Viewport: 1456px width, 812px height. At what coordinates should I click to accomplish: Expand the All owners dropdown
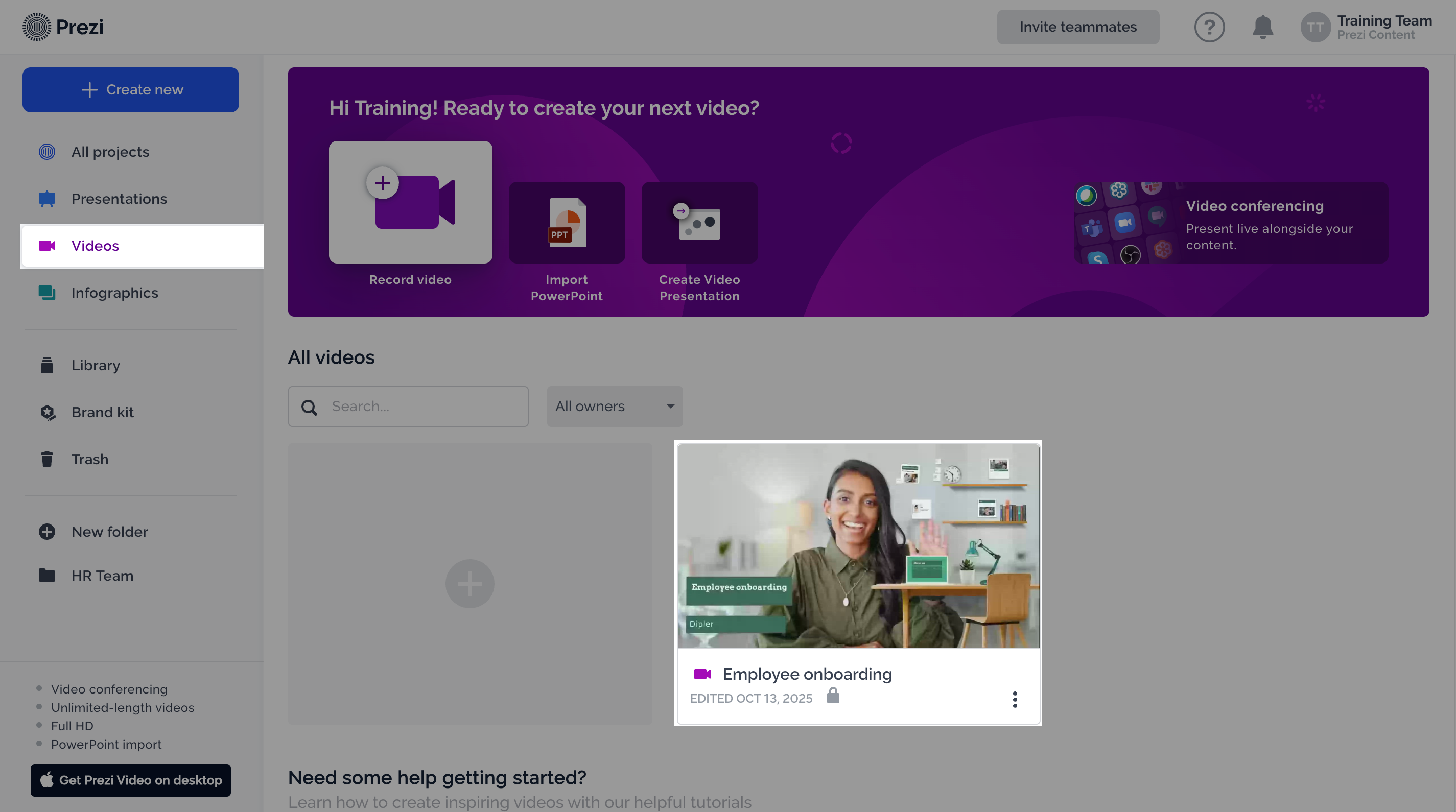(615, 407)
